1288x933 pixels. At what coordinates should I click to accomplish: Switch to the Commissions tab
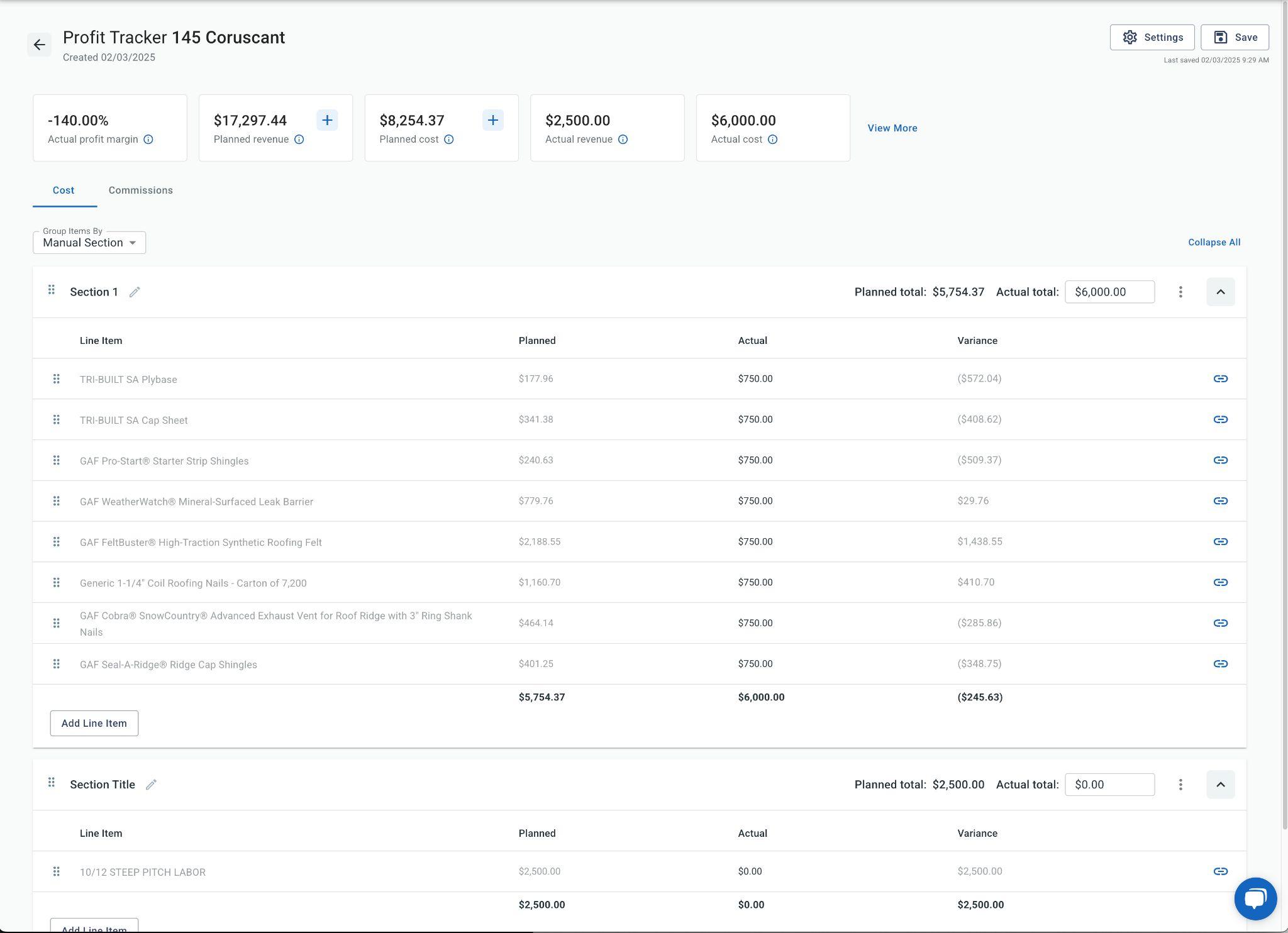tap(140, 190)
